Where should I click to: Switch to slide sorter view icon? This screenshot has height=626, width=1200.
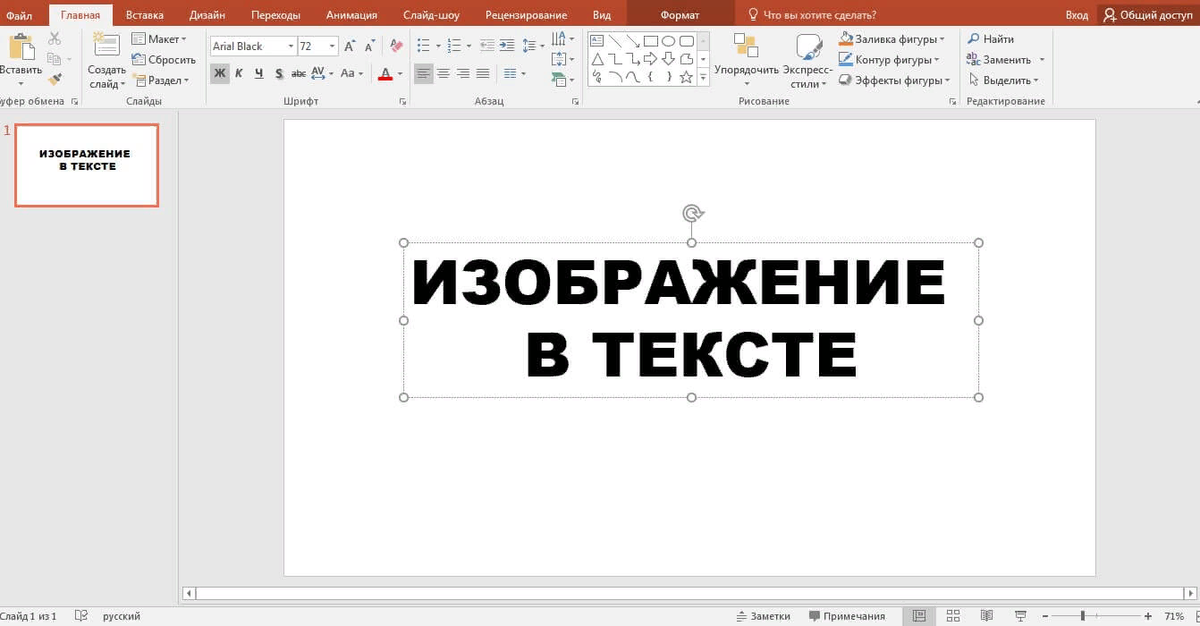[x=953, y=616]
